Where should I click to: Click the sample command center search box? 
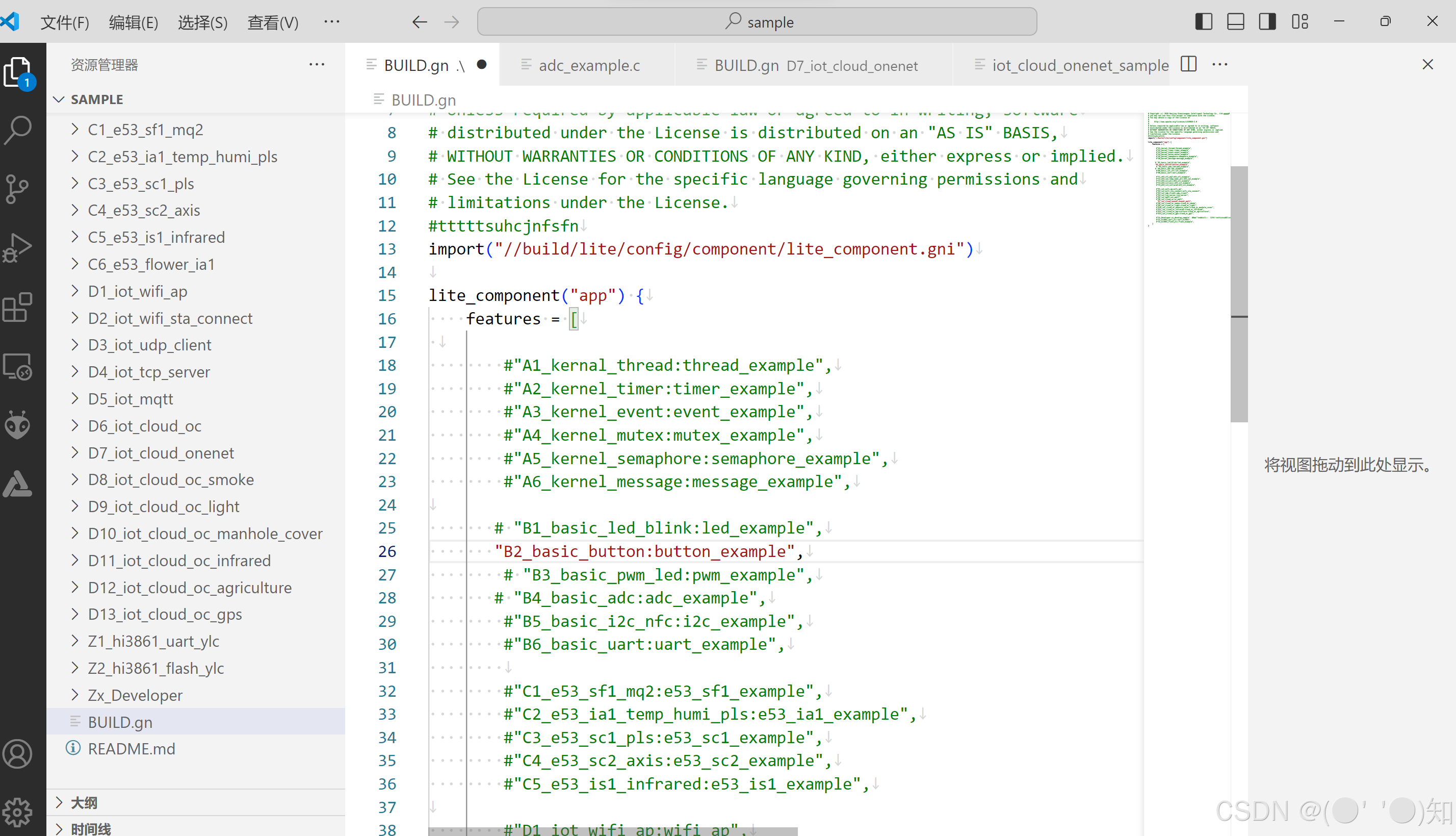click(x=757, y=22)
